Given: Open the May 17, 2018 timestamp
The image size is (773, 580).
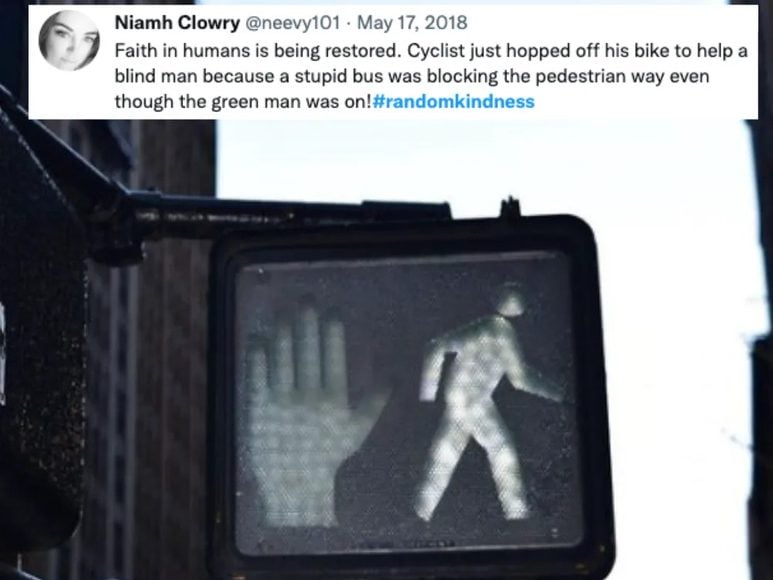Looking at the screenshot, I should pyautogui.click(x=412, y=23).
